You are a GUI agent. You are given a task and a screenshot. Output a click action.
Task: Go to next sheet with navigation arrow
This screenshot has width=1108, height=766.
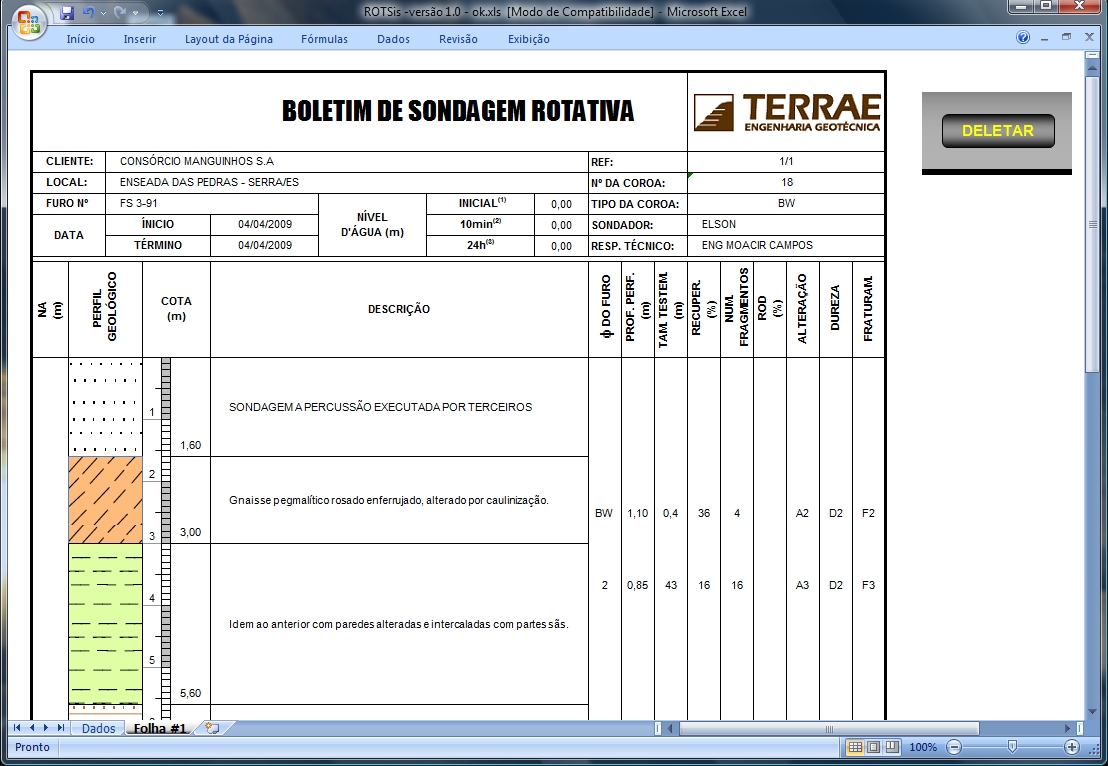pyautogui.click(x=46, y=728)
